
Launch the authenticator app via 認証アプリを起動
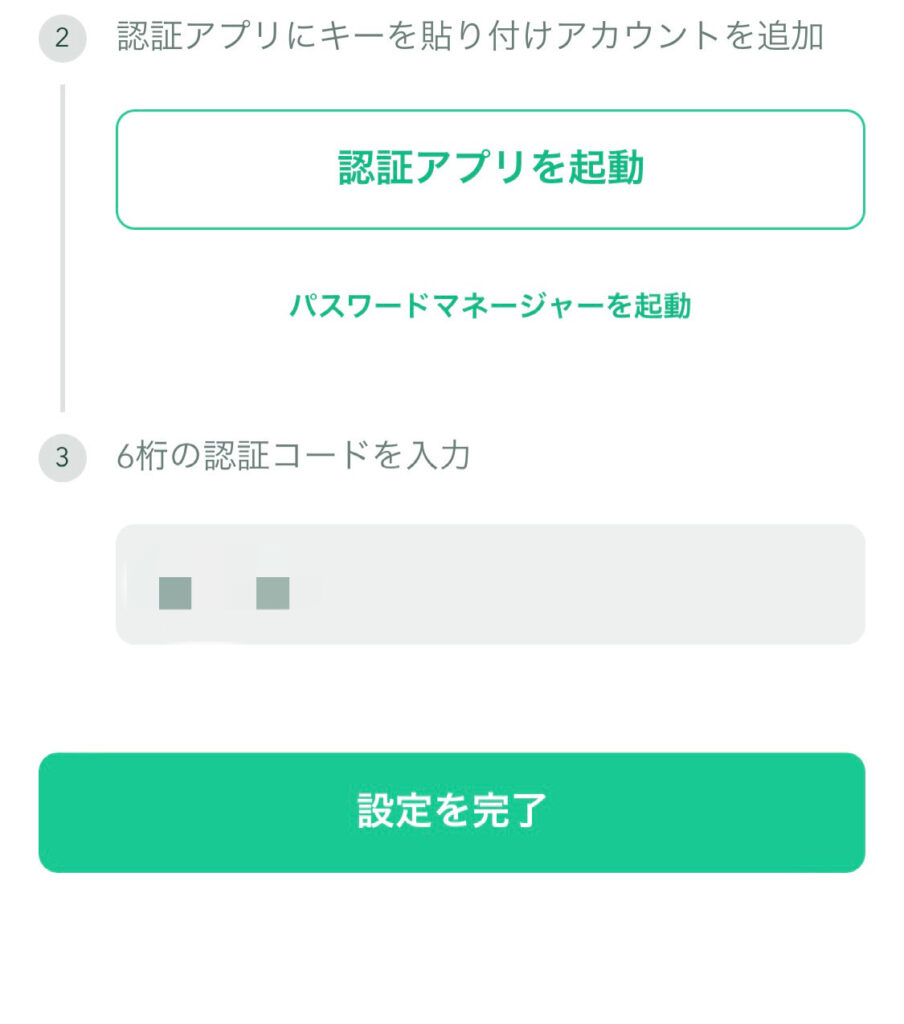click(491, 169)
